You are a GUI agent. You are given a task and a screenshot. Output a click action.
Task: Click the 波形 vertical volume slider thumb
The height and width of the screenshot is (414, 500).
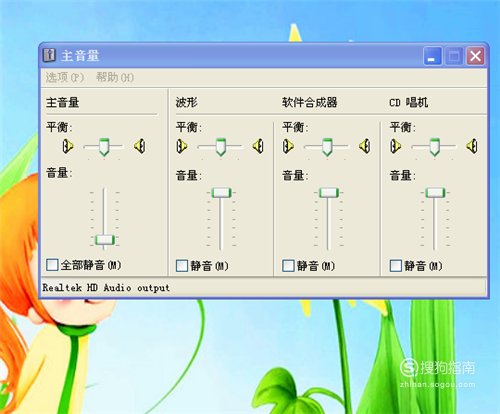[x=221, y=193]
